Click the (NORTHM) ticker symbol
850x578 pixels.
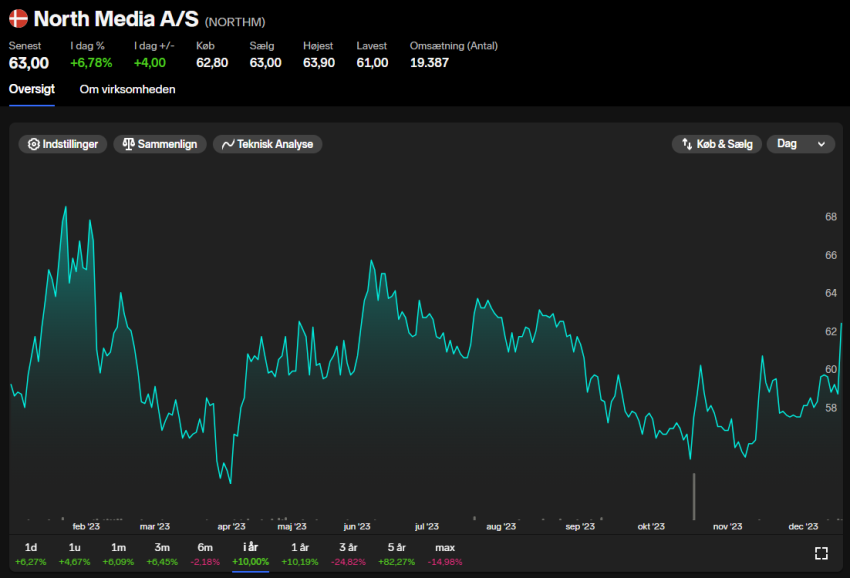coord(235,22)
